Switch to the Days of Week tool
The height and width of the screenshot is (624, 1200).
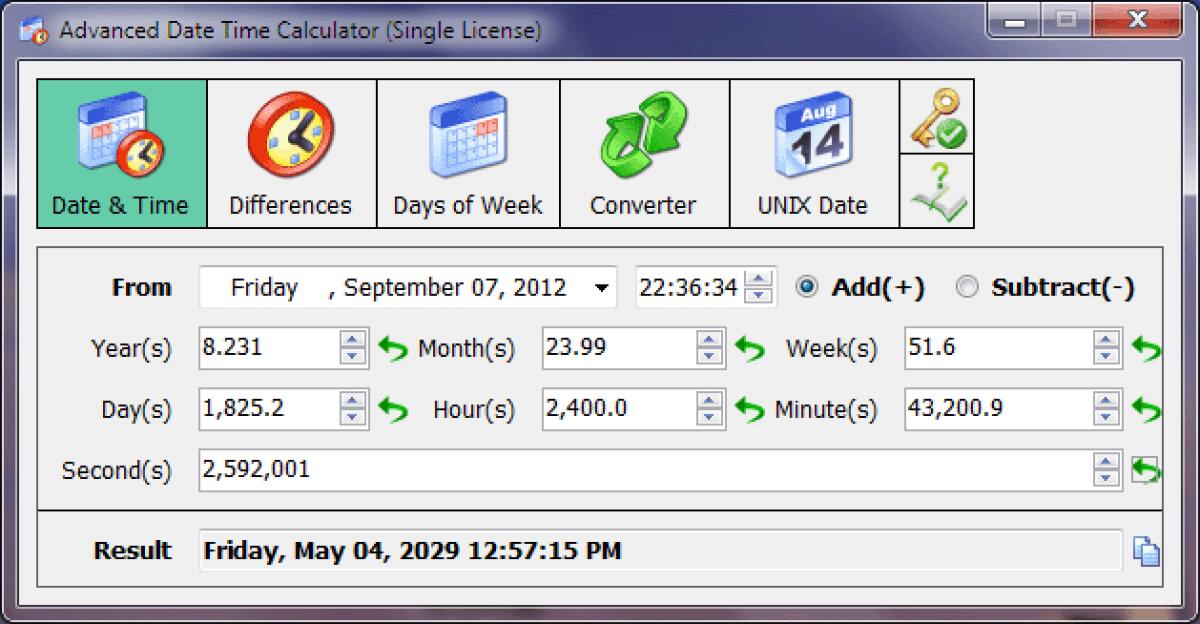pos(466,150)
